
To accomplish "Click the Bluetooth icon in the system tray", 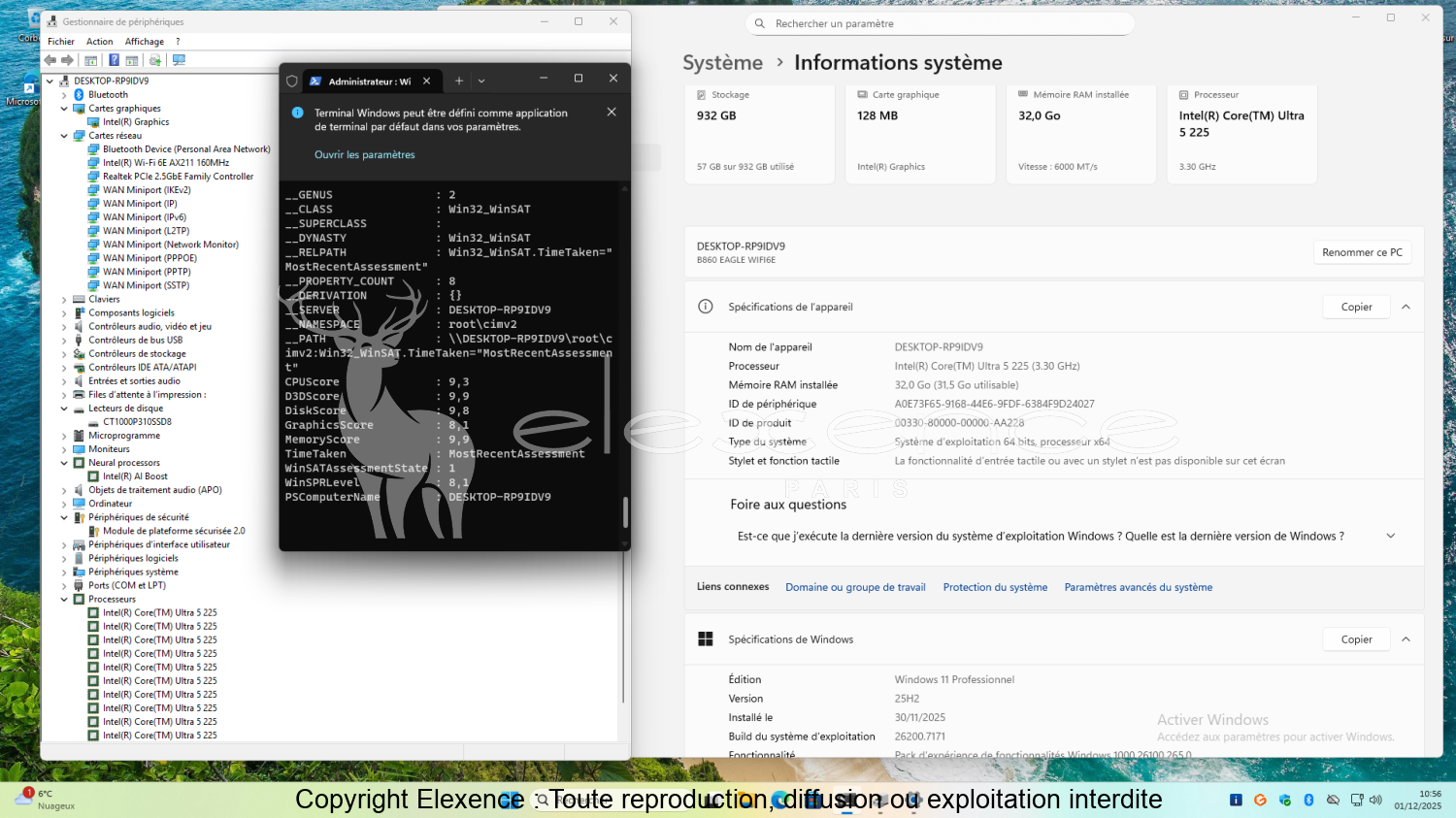I will click(1308, 800).
